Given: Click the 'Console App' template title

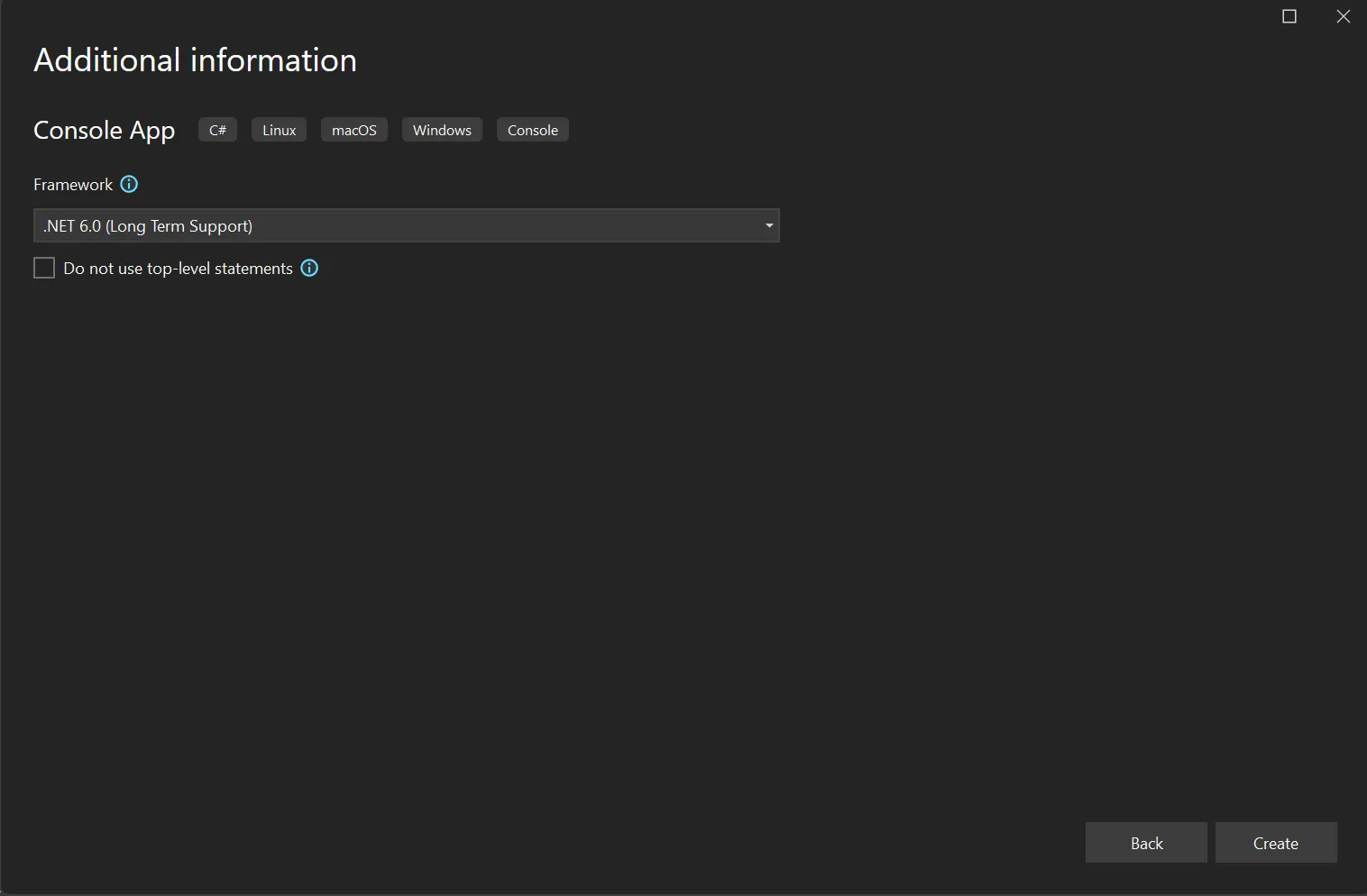Looking at the screenshot, I should click(104, 130).
